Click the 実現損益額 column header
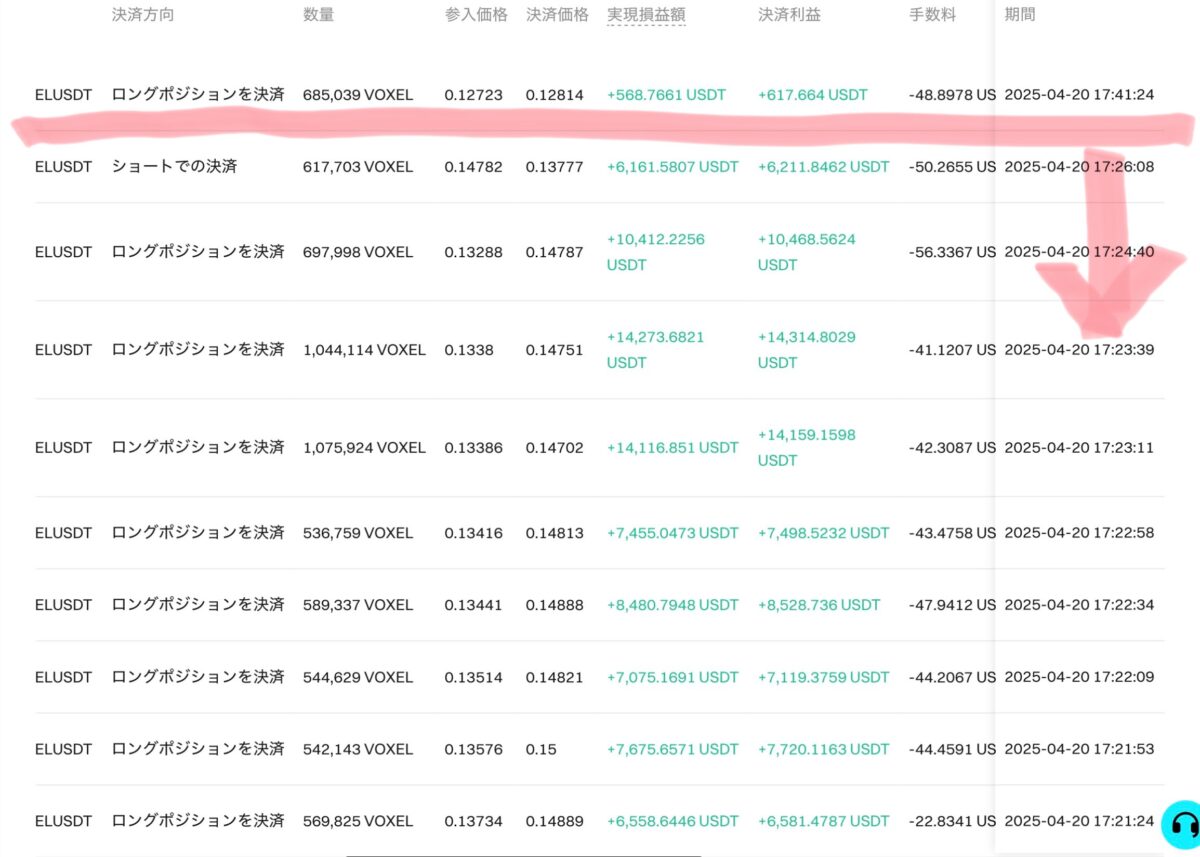Image resolution: width=1200 pixels, height=857 pixels. click(x=646, y=15)
